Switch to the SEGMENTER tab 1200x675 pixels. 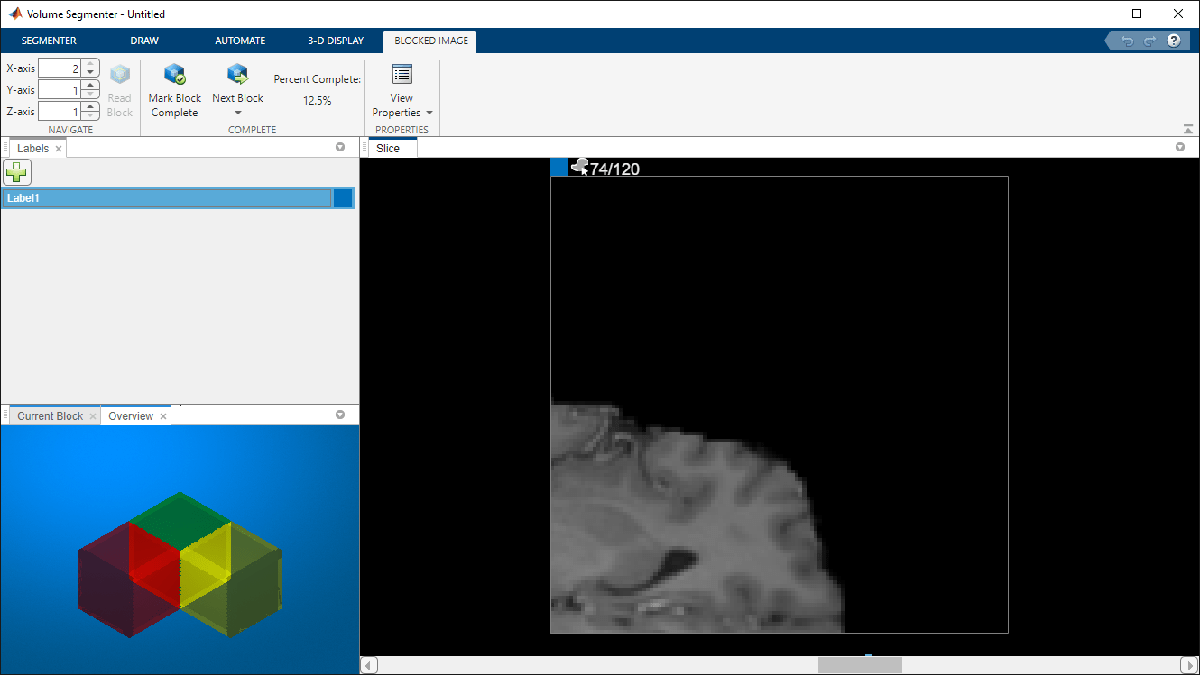[49, 41]
